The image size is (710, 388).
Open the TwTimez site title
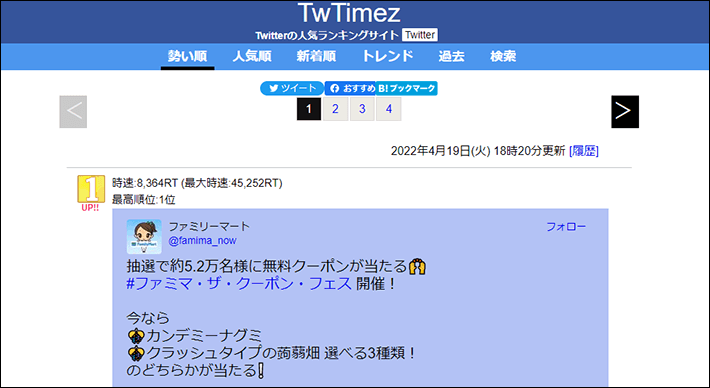[x=349, y=13]
